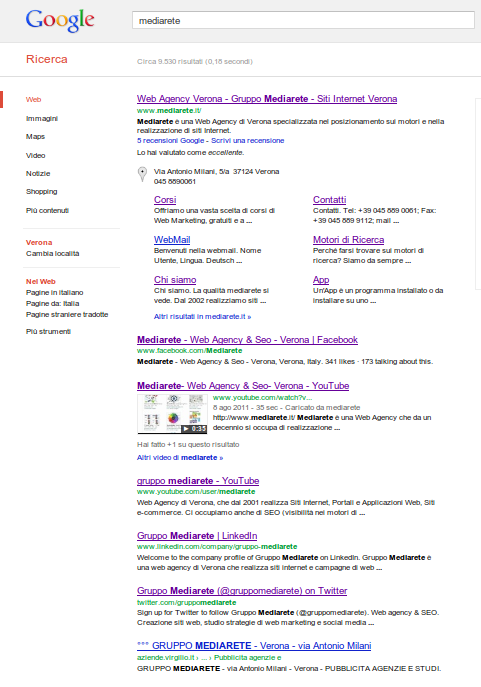Open Altri risultati in mediarete.it
The height and width of the screenshot is (687, 481).
click(202, 316)
